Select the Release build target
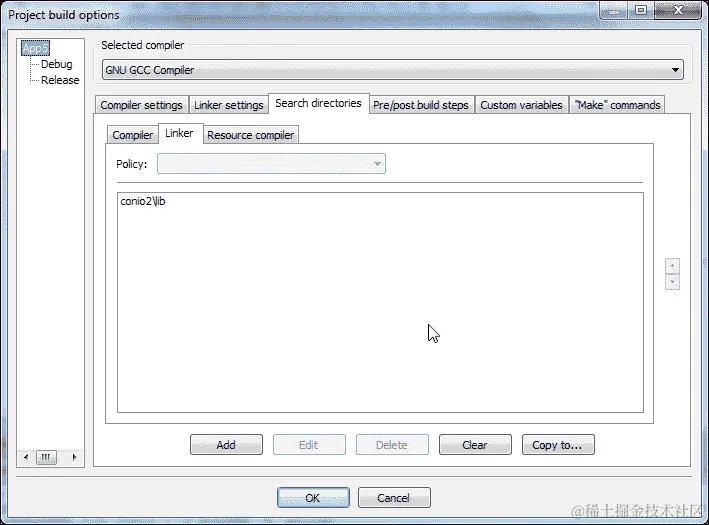Screen dimensions: 709x525 (x=60, y=80)
